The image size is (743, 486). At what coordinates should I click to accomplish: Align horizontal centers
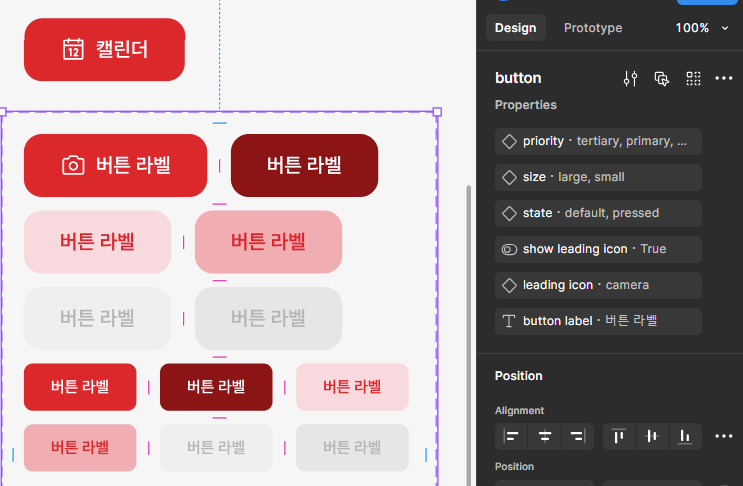pos(544,436)
